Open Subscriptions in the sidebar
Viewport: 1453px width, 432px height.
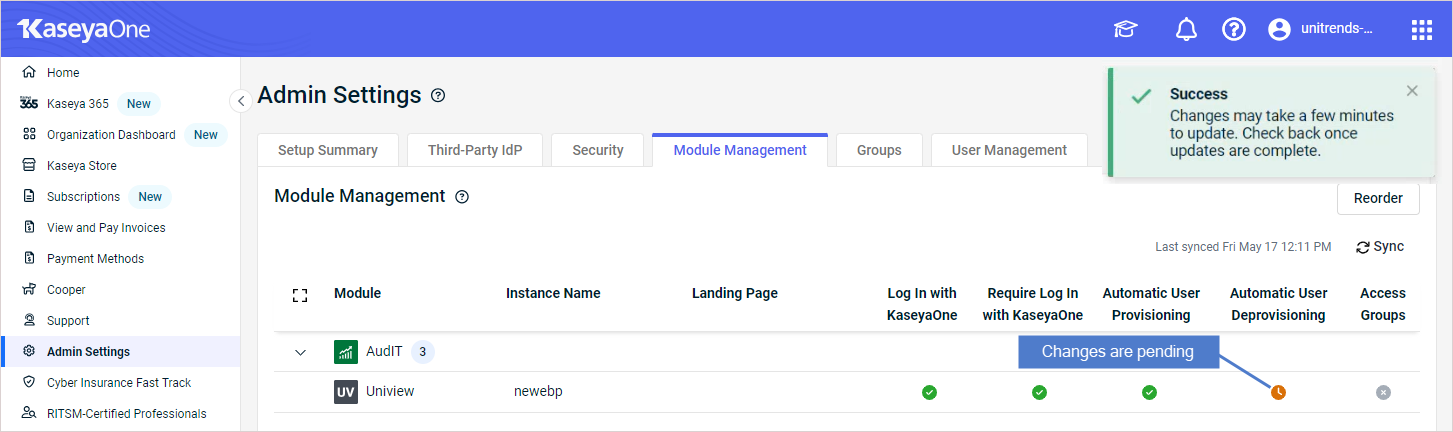pos(83,197)
